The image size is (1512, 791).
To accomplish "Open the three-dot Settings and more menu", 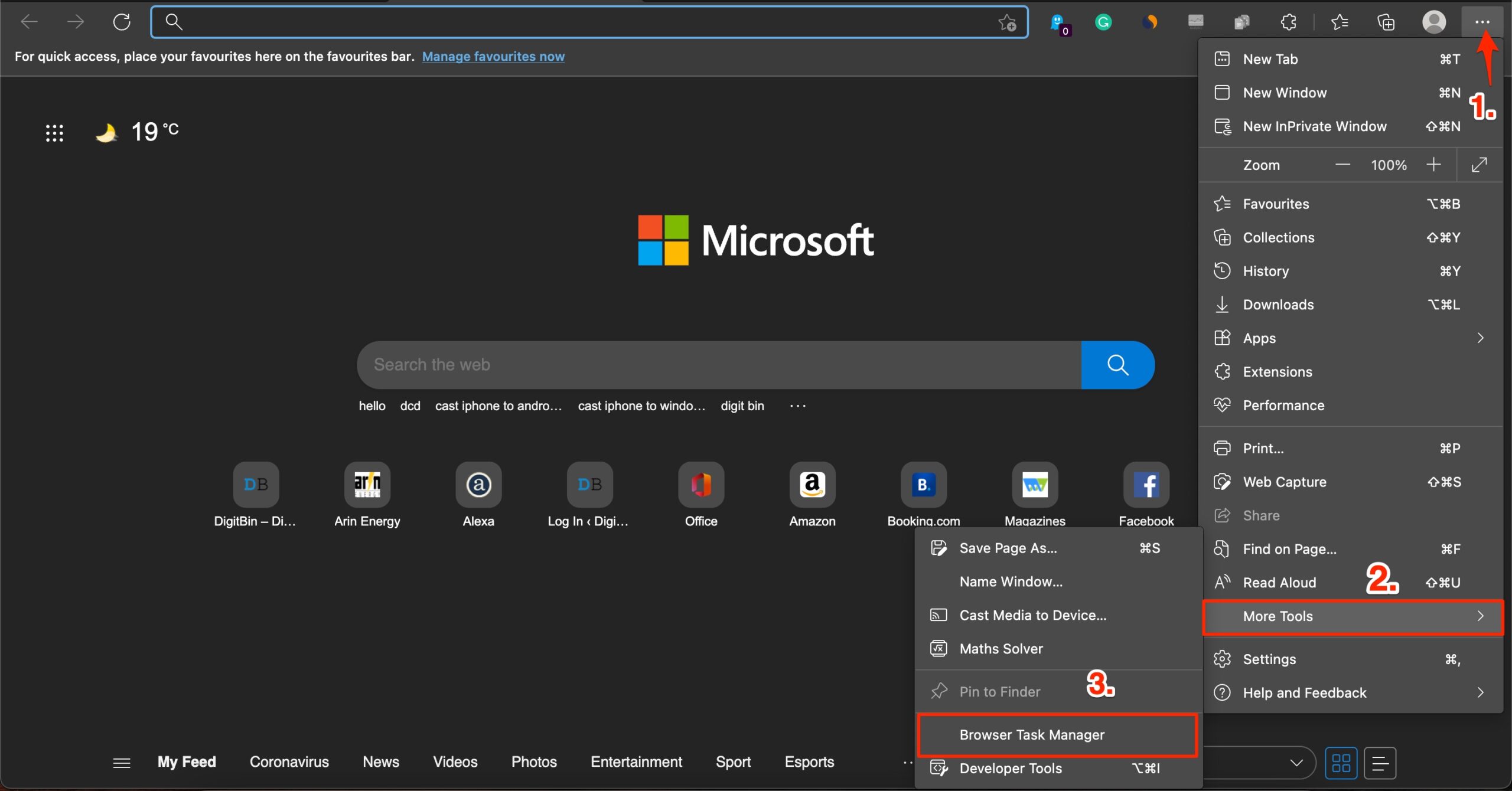I will [1482, 22].
